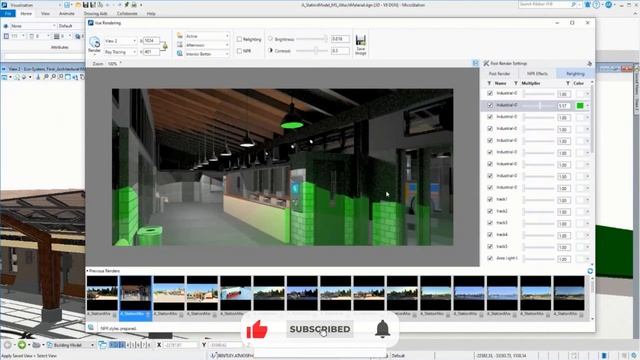Open the Collaborate ribbon tab
The height and width of the screenshot is (360, 640).
[x=127, y=13]
